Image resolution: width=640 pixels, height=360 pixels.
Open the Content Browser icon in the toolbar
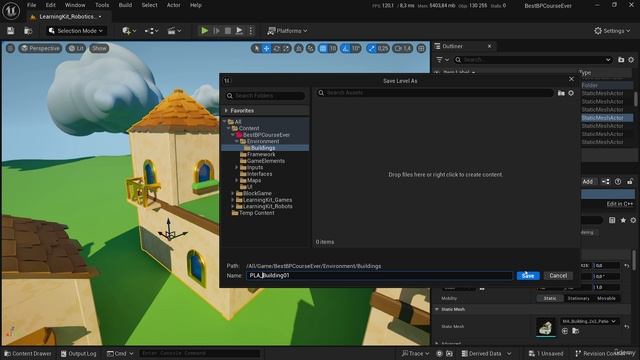coord(28,31)
